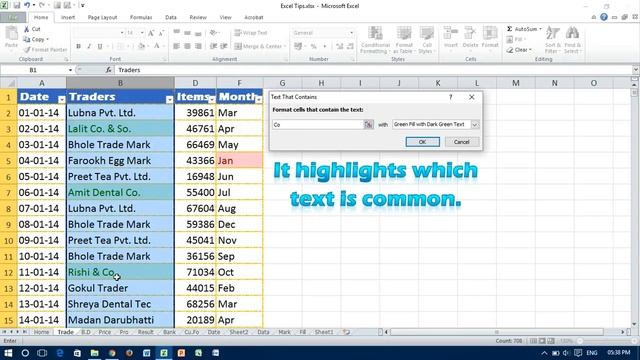This screenshot has height=360, width=640.
Task: Switch to the Review tab
Action: [x=198, y=17]
